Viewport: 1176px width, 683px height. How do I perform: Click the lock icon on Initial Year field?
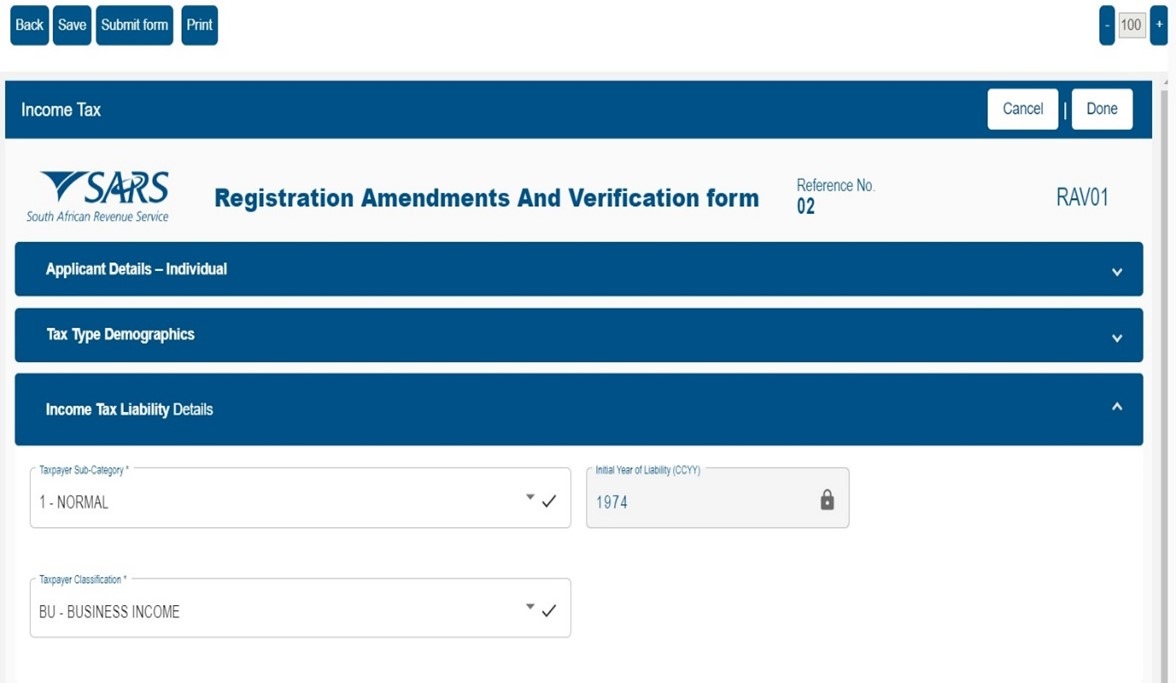[x=827, y=500]
